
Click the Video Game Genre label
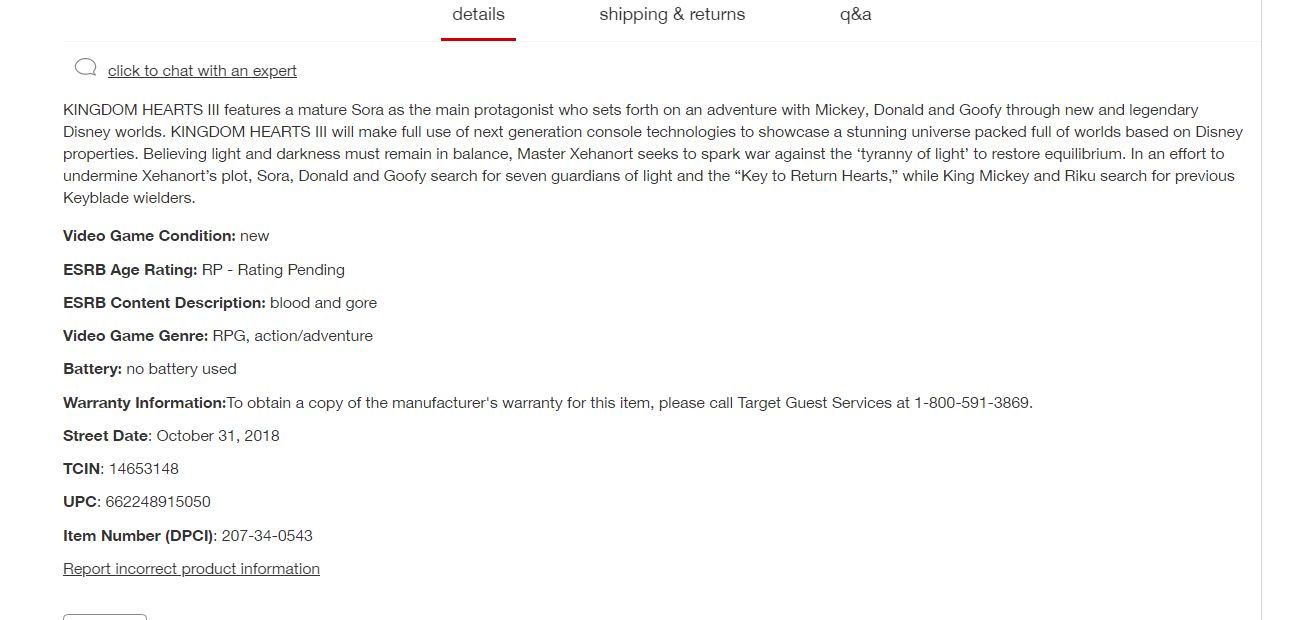pos(135,336)
